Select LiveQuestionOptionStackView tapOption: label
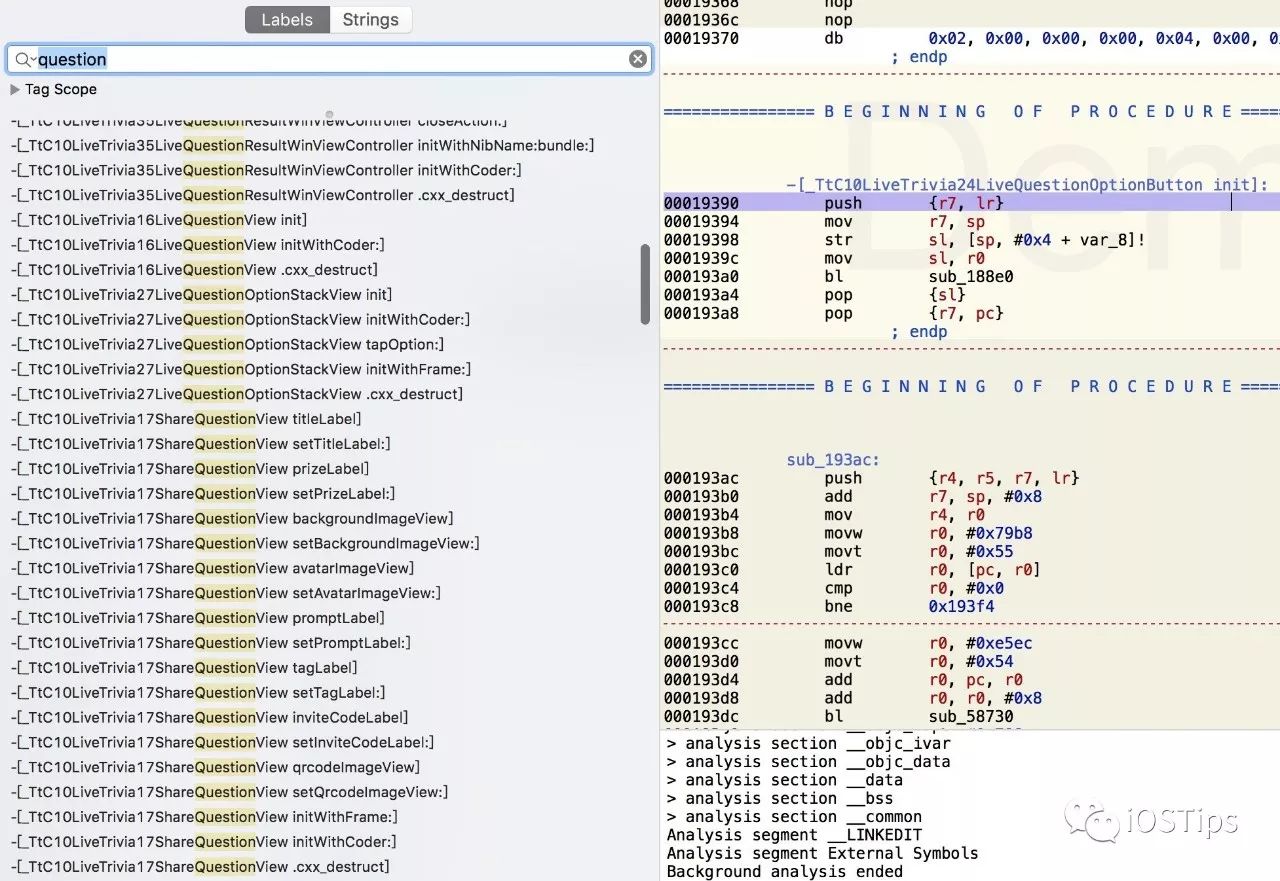The width and height of the screenshot is (1280, 881). tap(228, 344)
